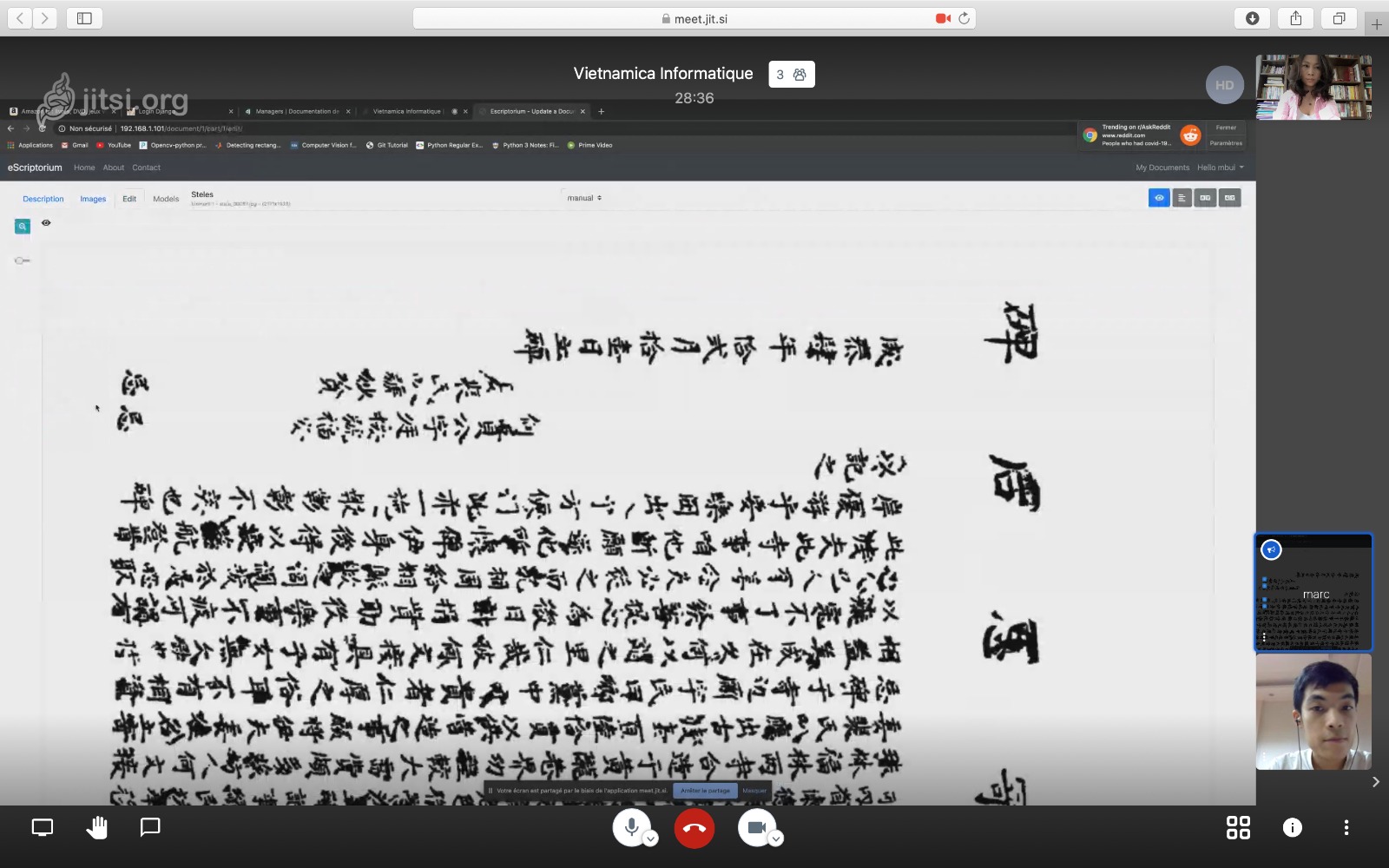Open the participants count button

tap(791, 75)
